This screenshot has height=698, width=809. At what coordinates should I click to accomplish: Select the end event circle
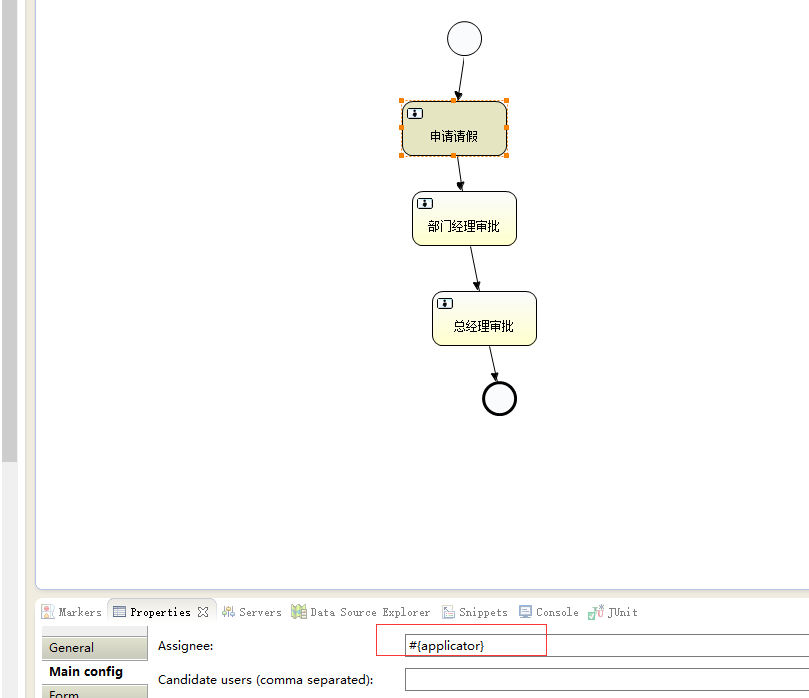click(x=499, y=398)
